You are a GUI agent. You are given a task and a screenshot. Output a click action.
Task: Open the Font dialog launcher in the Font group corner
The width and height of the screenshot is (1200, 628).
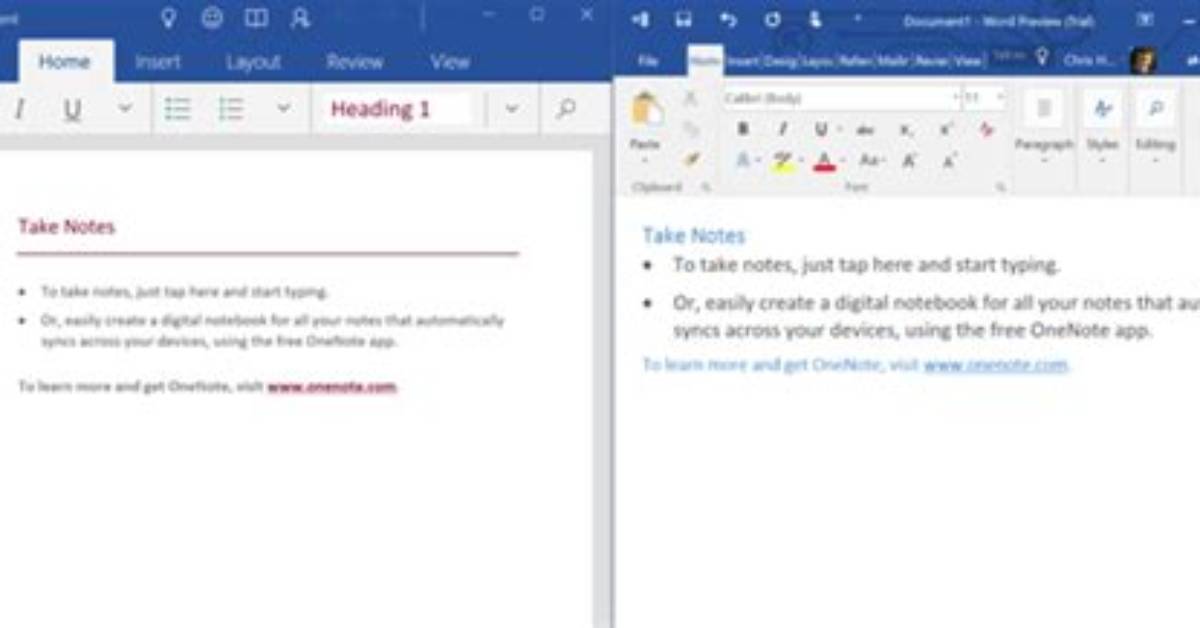pos(1000,187)
